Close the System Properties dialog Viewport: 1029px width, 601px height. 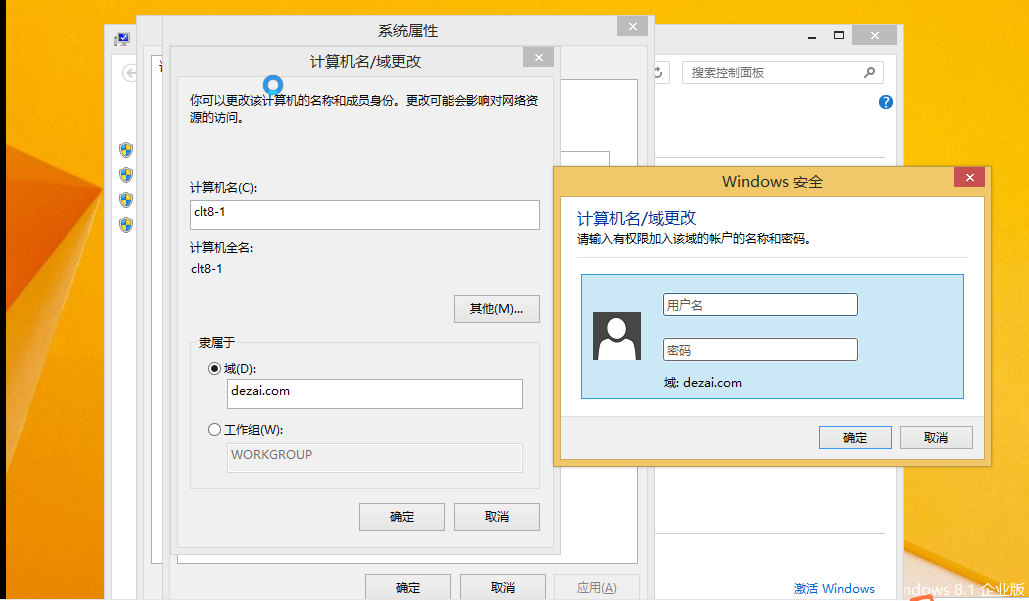coord(633,26)
